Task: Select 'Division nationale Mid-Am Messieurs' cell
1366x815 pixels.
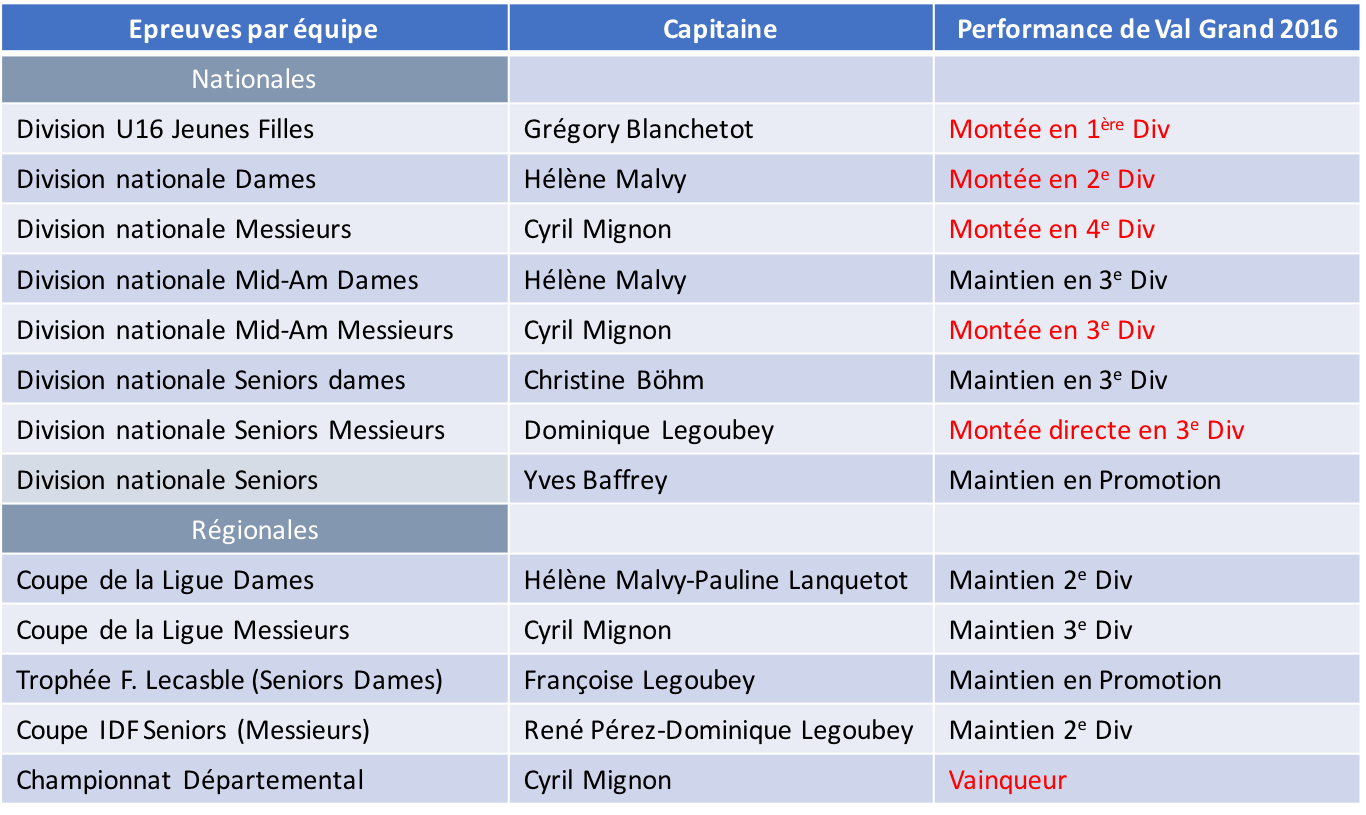Action: tap(254, 330)
